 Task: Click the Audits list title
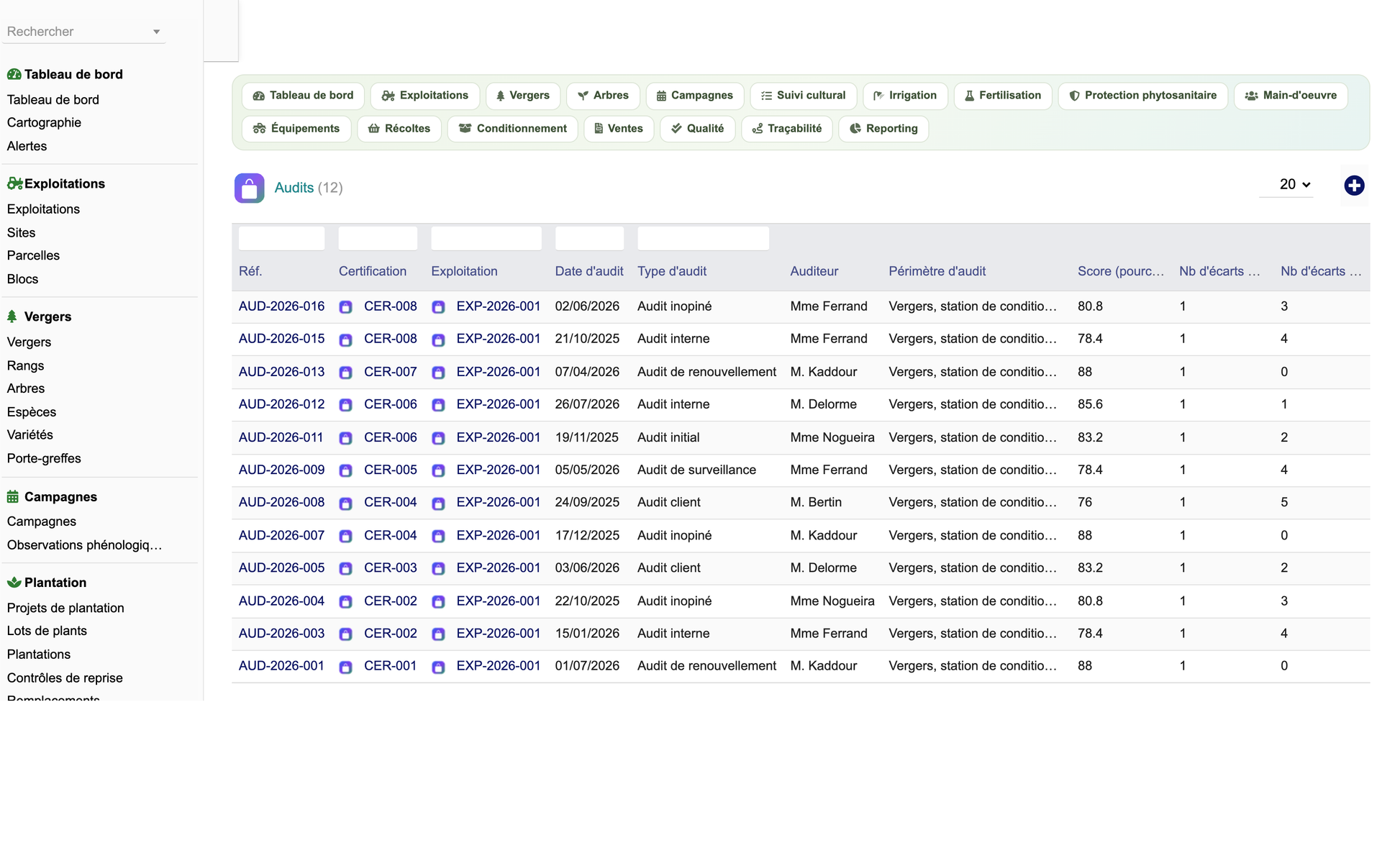point(294,188)
